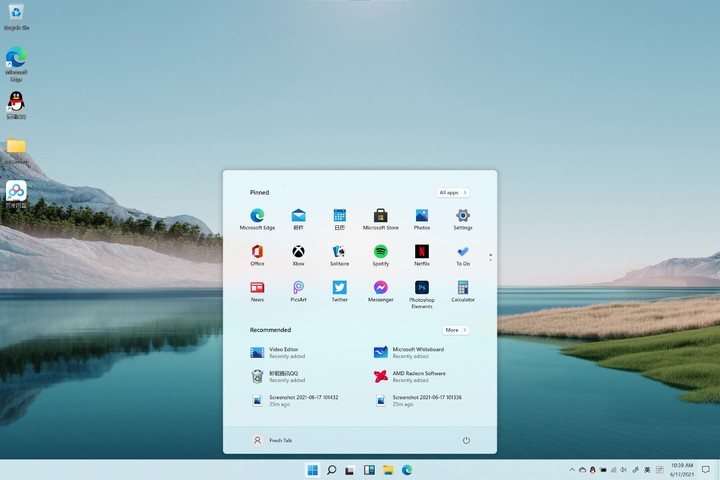Screen dimensions: 720x480
Task: Open Netflix from the Pinned section
Action: click(x=422, y=252)
